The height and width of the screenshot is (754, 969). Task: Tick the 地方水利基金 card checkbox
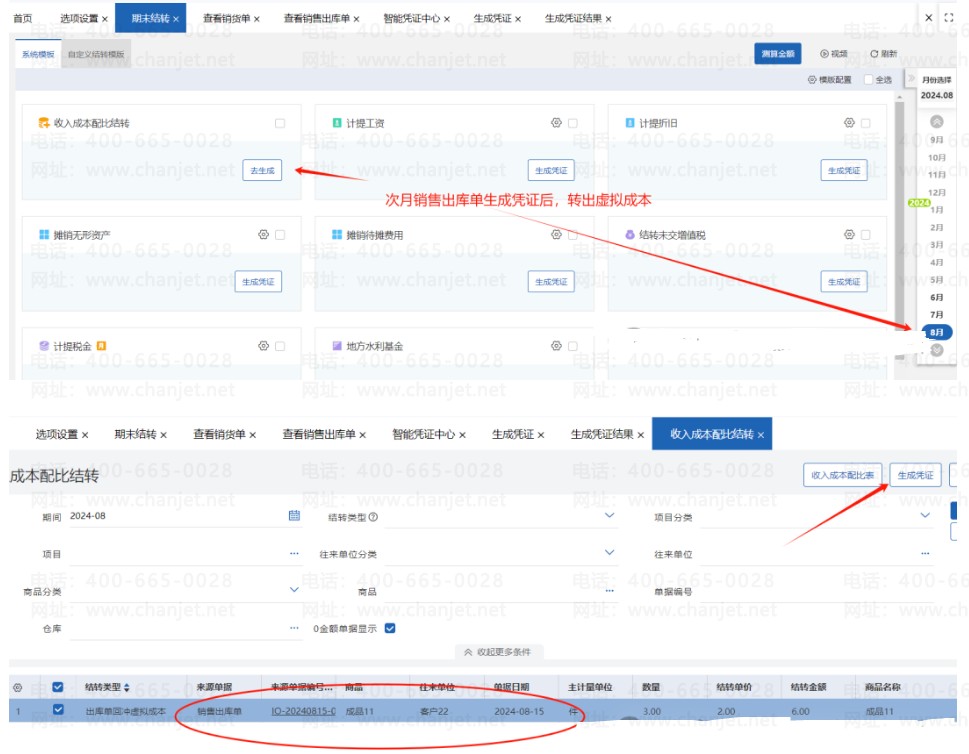coord(573,346)
